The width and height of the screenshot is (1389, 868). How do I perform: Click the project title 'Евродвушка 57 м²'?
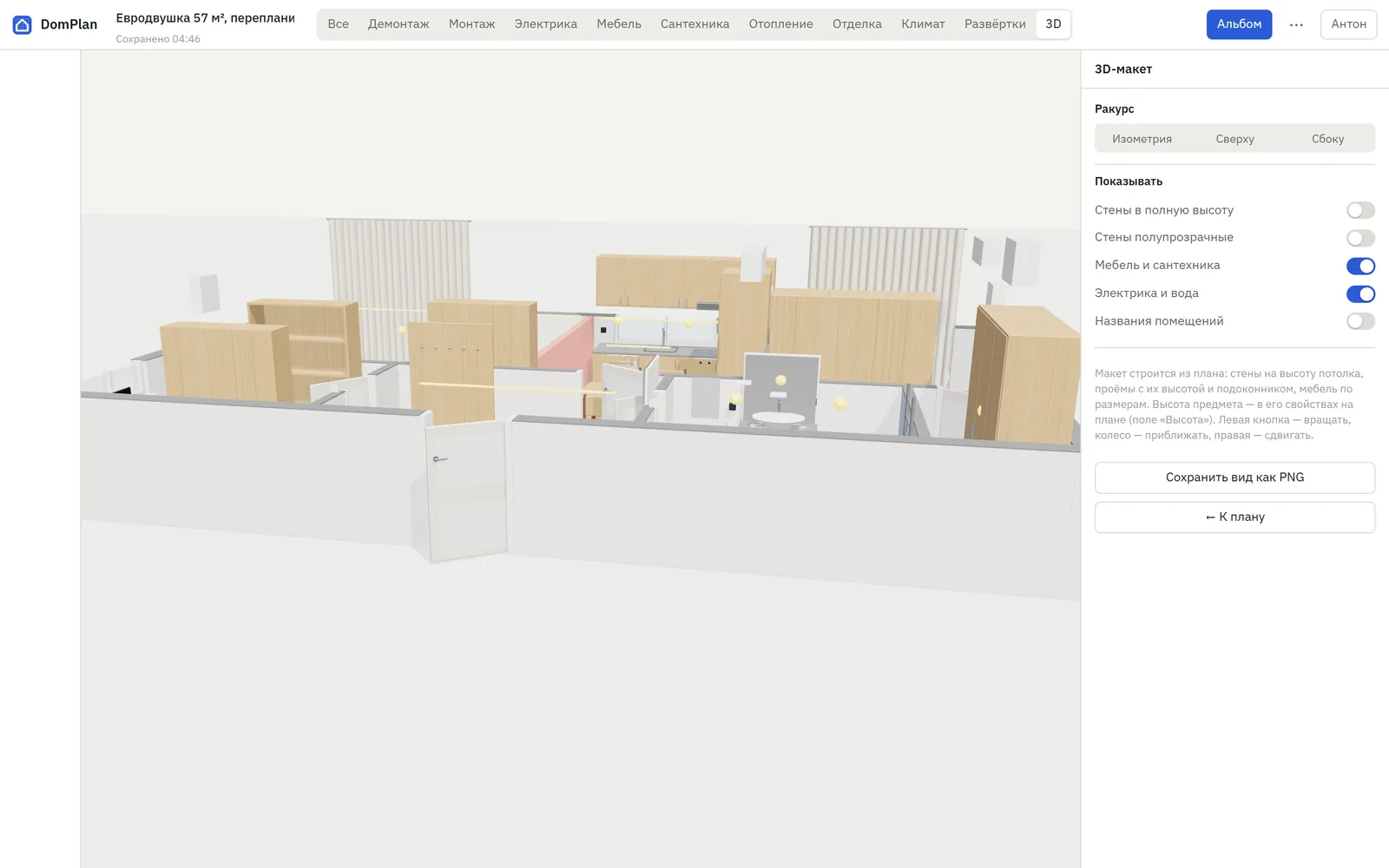tap(205, 18)
